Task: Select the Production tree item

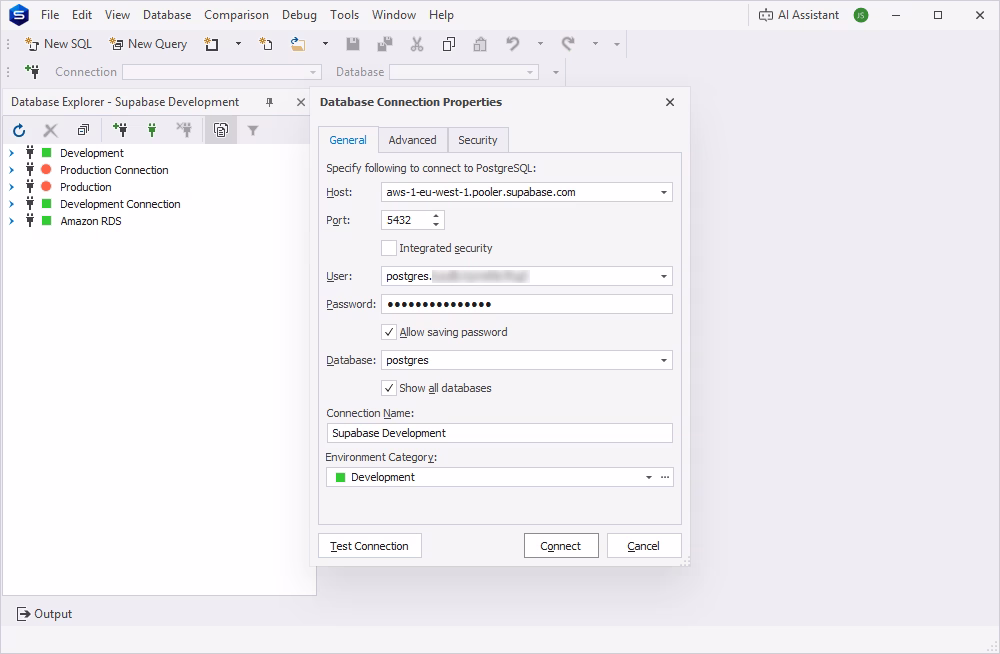Action: [x=85, y=187]
